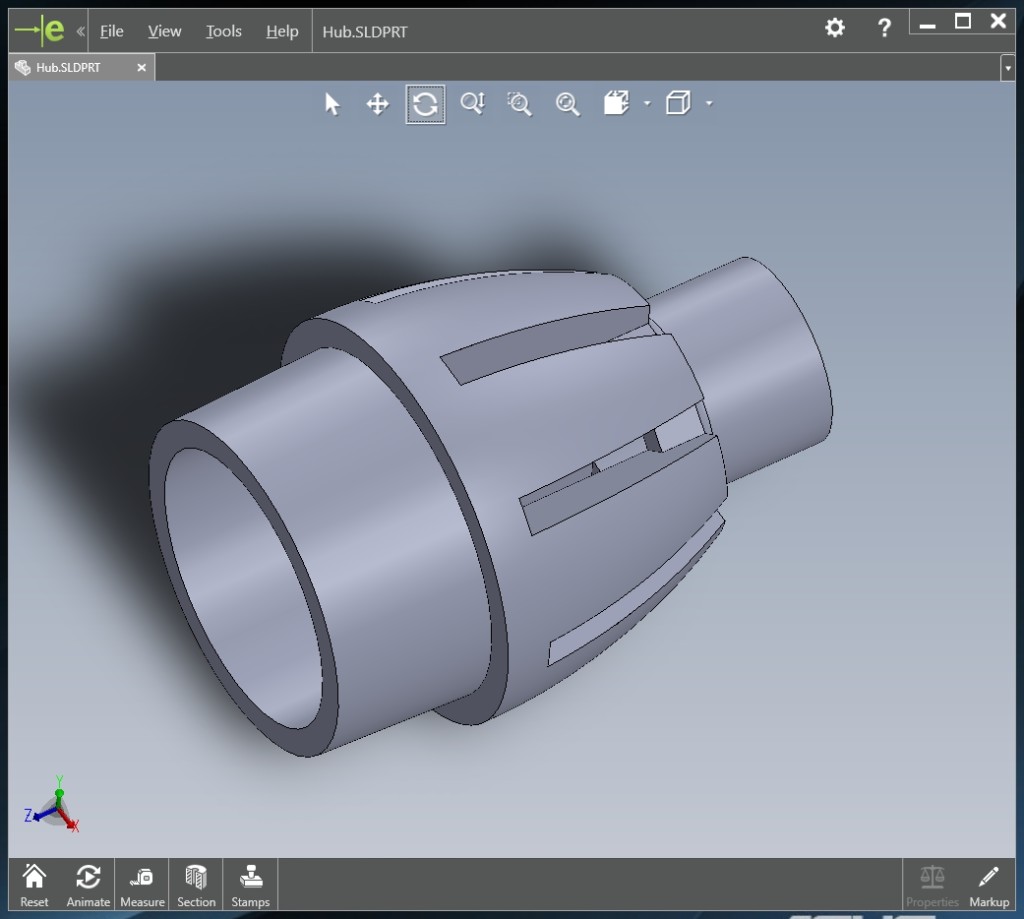Click the question mark help icon

(x=884, y=27)
